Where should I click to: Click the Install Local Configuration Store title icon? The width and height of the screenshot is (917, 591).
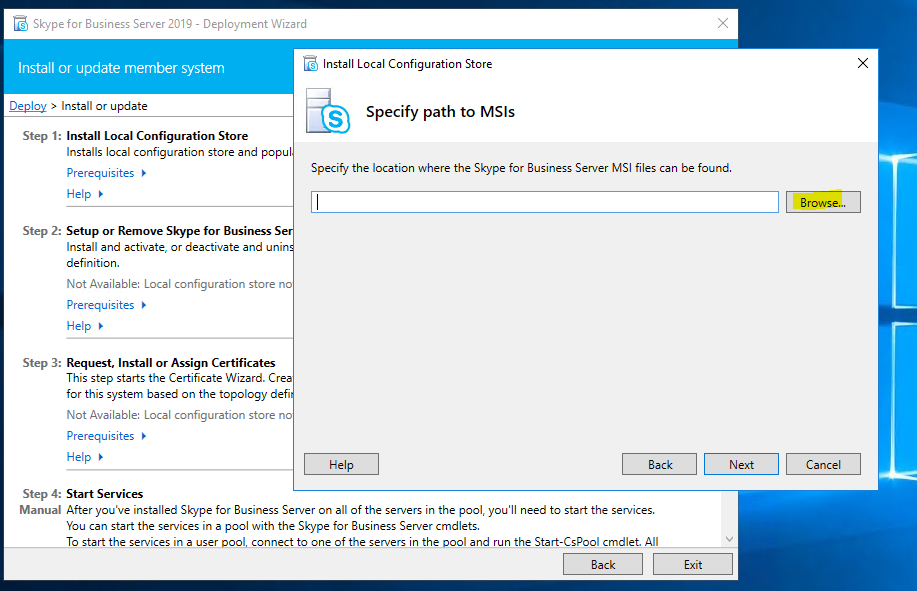click(309, 64)
